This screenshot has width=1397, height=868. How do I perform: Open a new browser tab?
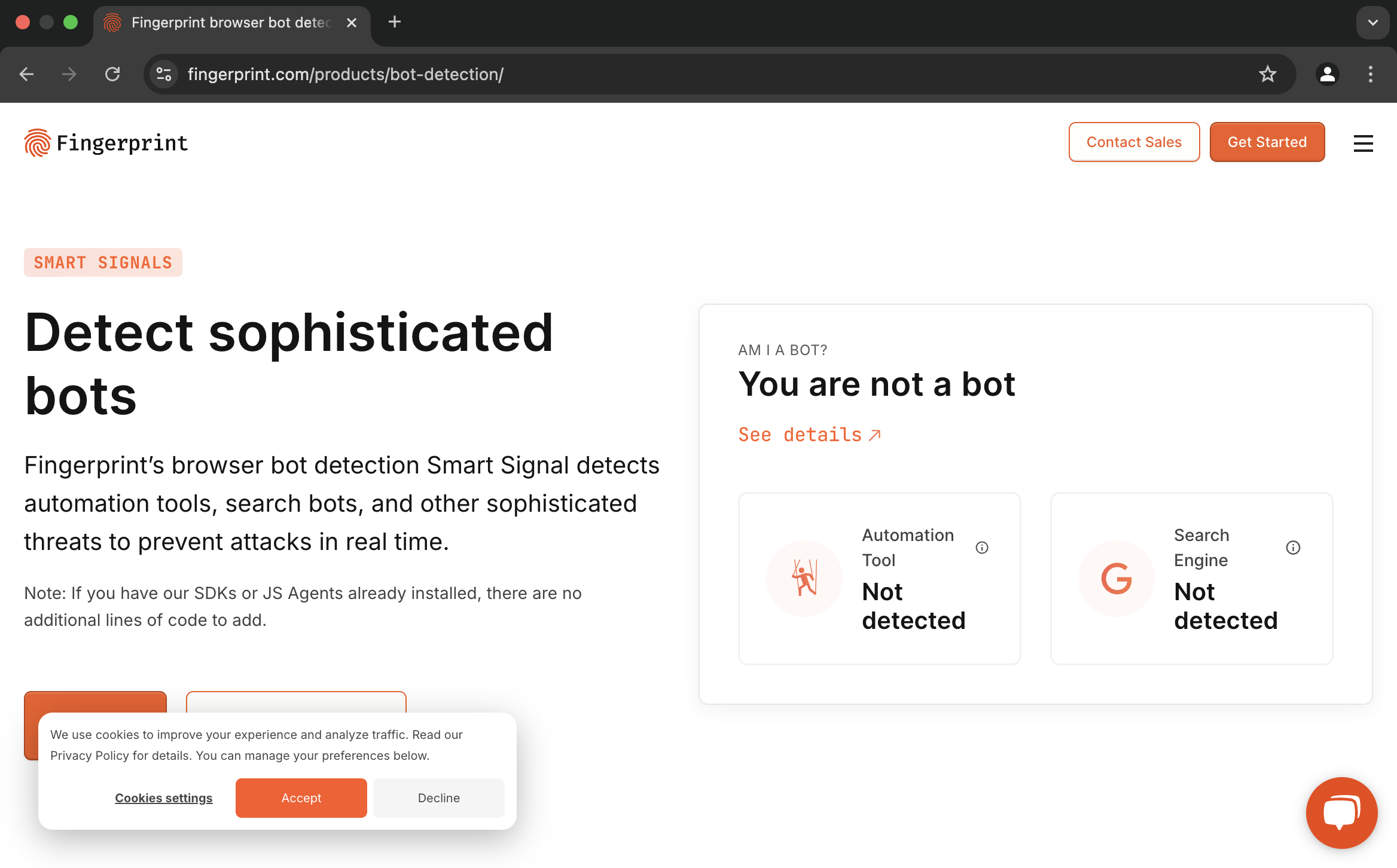395,23
